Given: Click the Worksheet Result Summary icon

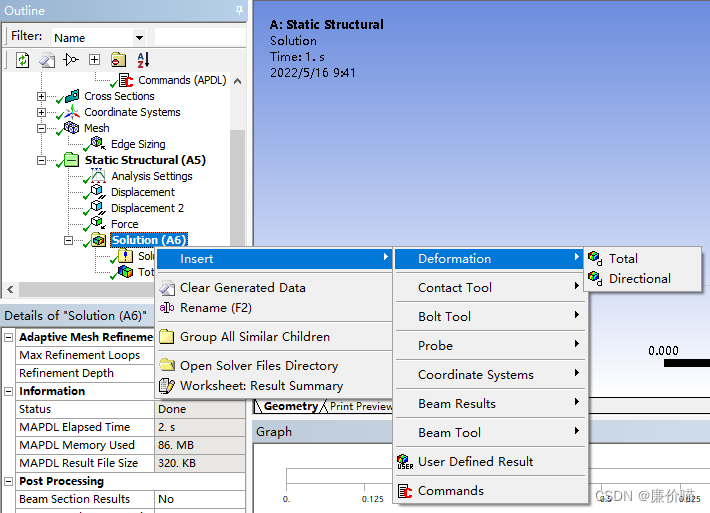Looking at the screenshot, I should tap(167, 386).
